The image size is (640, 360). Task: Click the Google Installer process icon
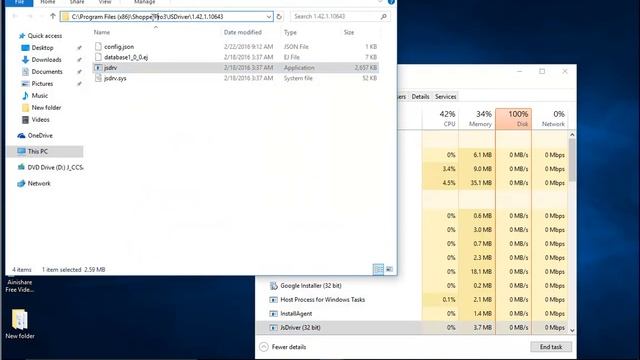273,286
